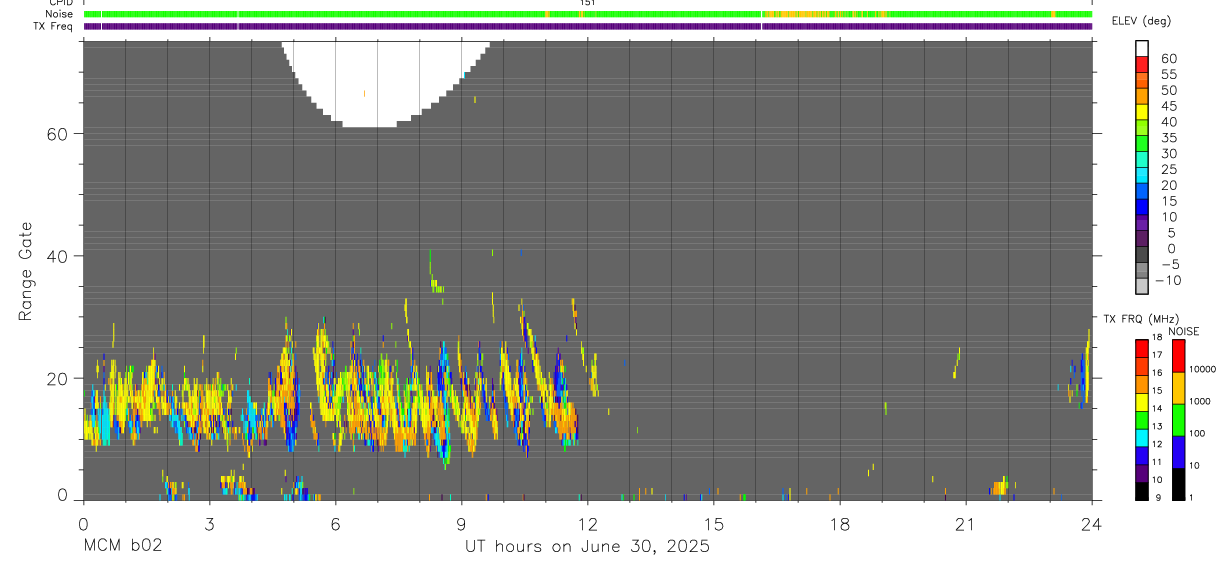
Task: Select the light gray ELEV swatch below -10
Action: [x=1142, y=288]
